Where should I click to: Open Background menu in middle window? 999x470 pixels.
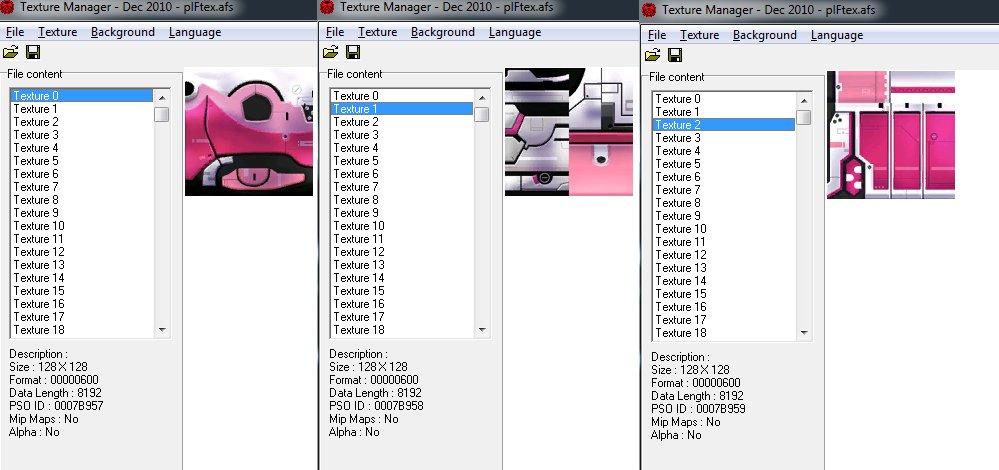(x=442, y=32)
